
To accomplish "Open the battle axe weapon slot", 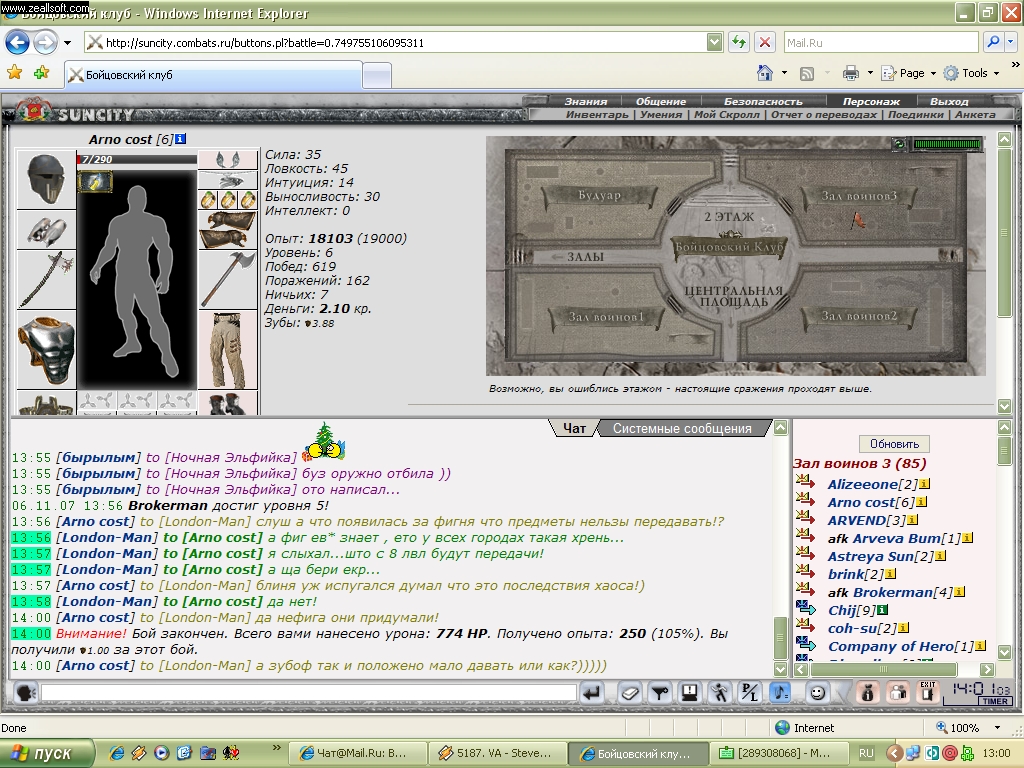I will point(227,281).
